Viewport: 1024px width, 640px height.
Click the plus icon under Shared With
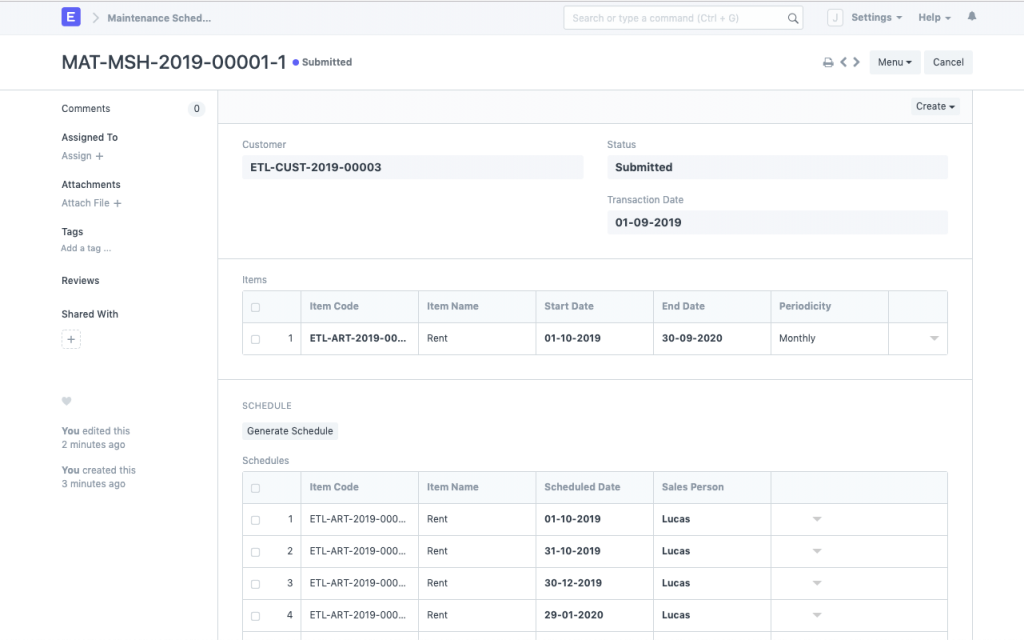pos(71,340)
